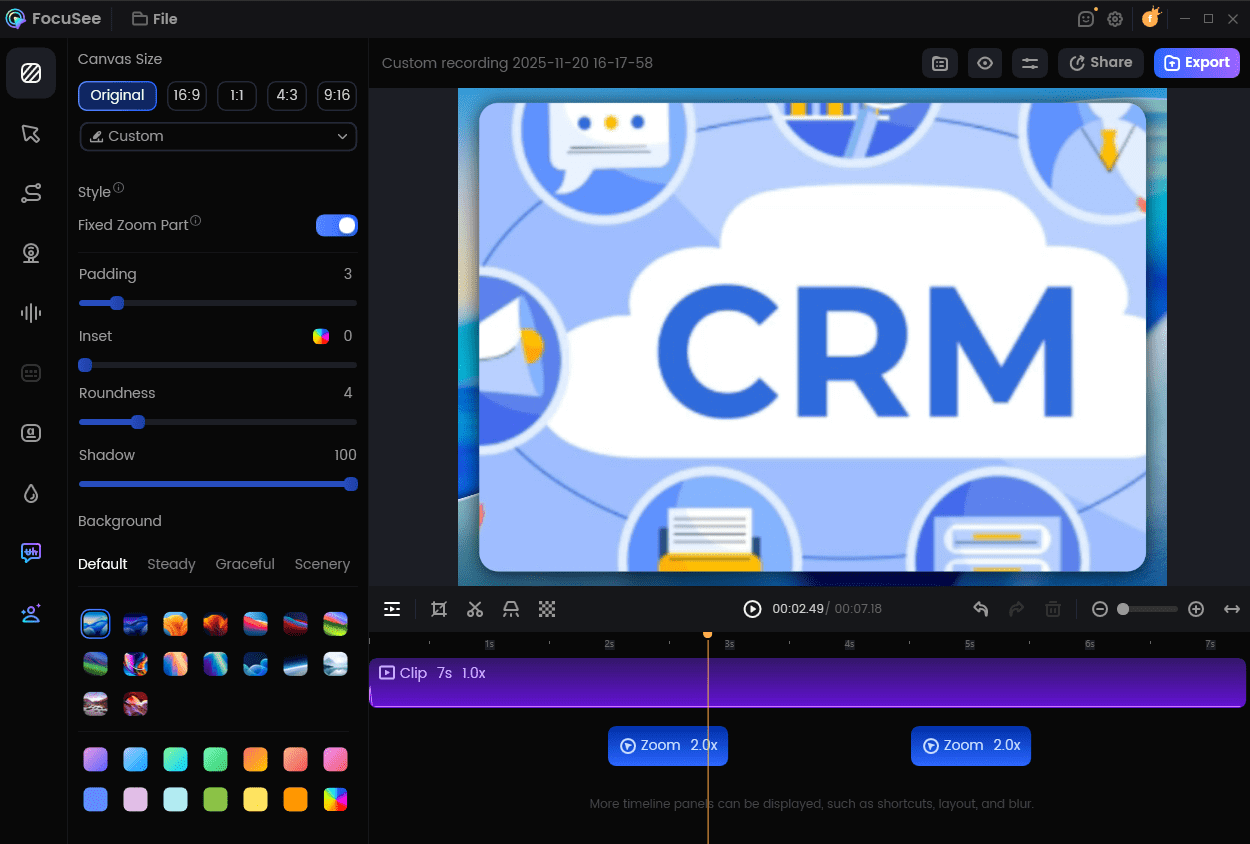Viewport: 1250px width, 844px height.
Task: Expand the timeline panels list icon
Action: point(392,609)
